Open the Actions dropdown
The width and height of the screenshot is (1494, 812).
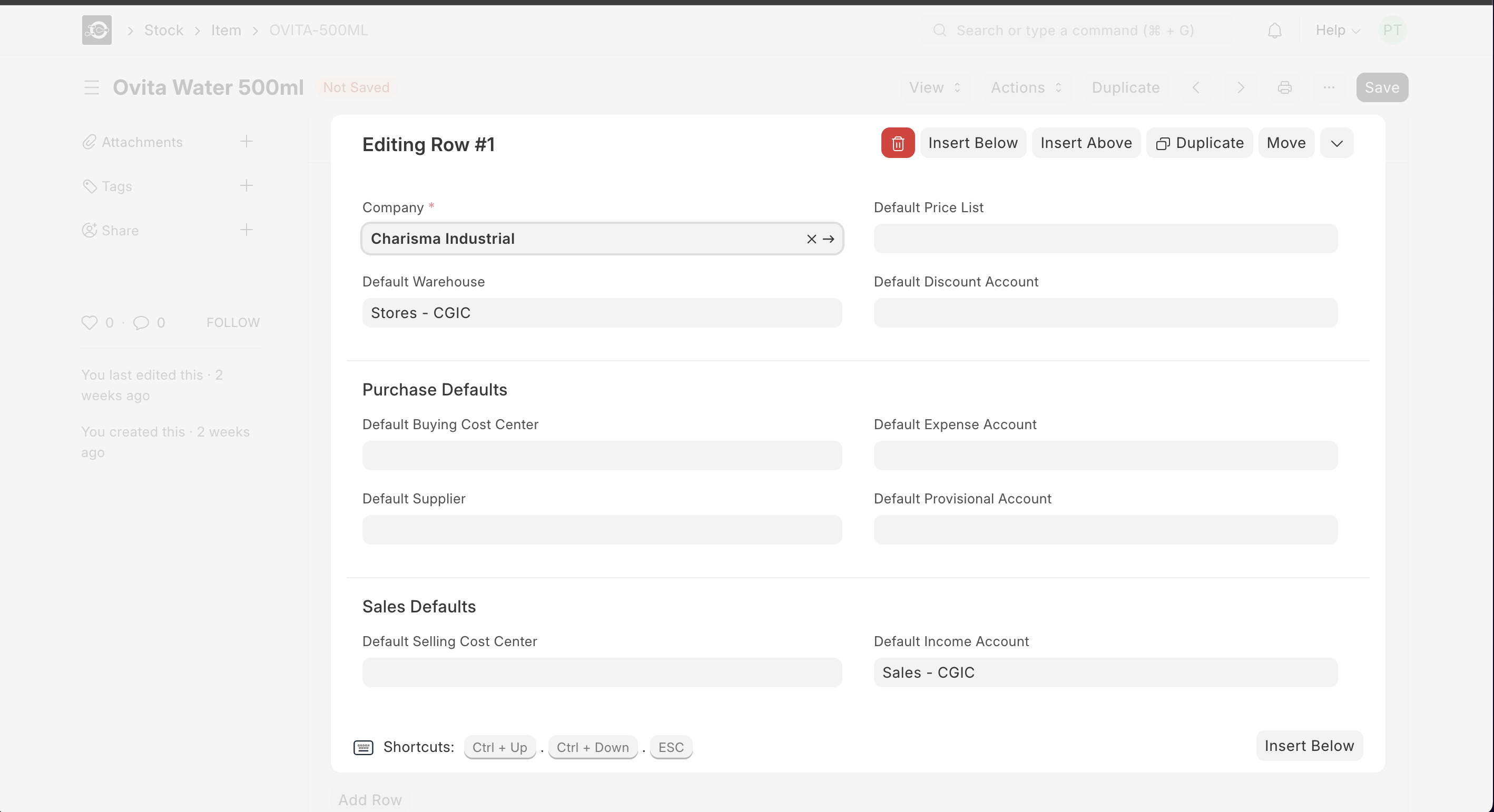point(1025,87)
